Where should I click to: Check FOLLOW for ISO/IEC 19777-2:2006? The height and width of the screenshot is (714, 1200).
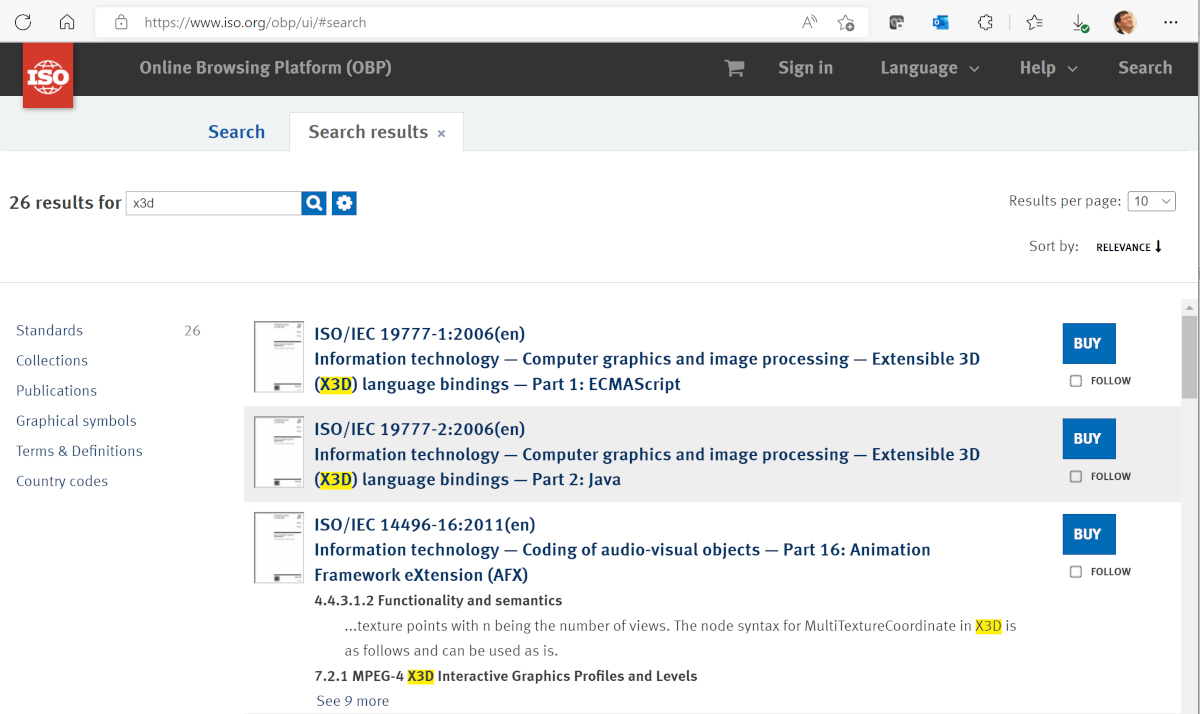[x=1076, y=477]
